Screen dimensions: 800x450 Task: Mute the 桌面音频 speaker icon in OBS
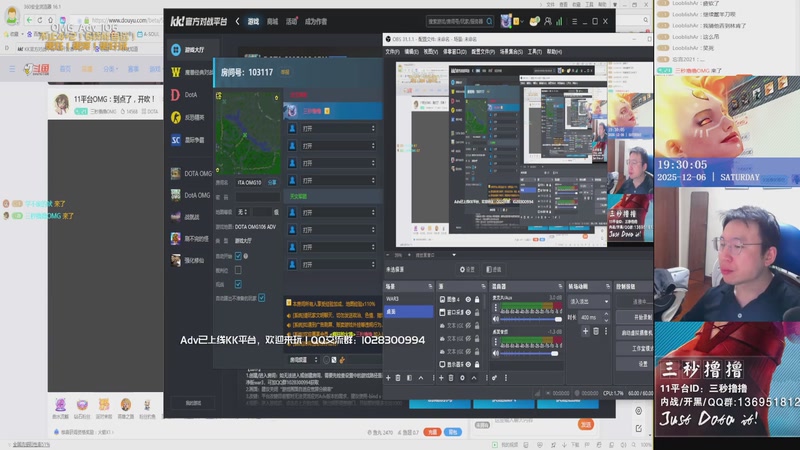495,353
